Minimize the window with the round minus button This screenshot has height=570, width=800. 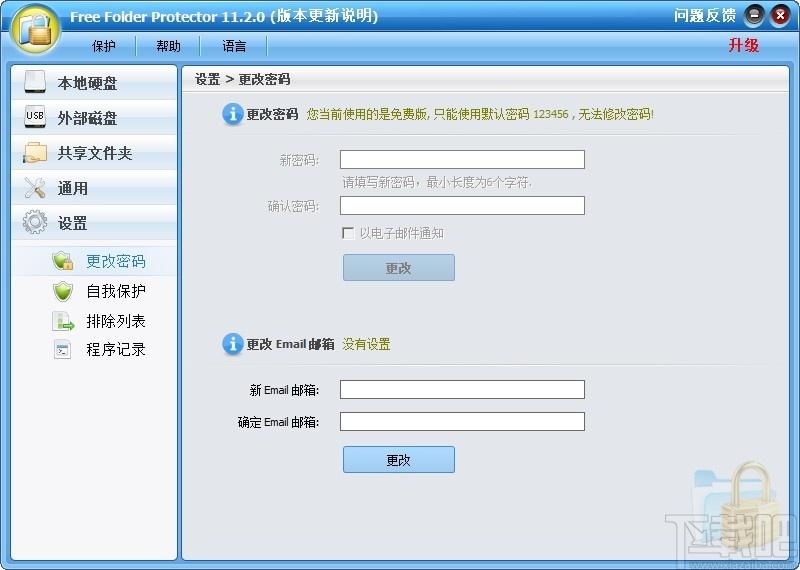click(x=754, y=16)
